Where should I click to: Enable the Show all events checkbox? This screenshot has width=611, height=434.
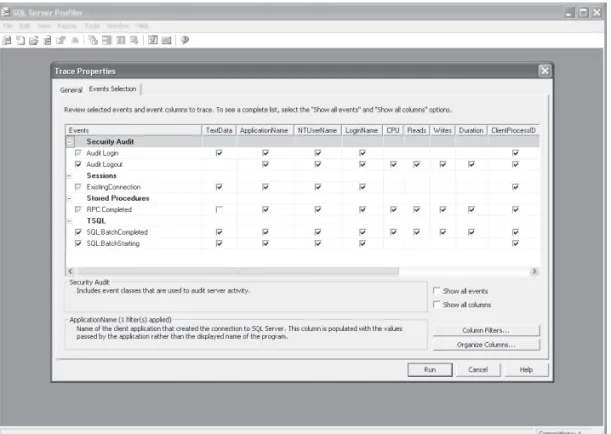[437, 291]
